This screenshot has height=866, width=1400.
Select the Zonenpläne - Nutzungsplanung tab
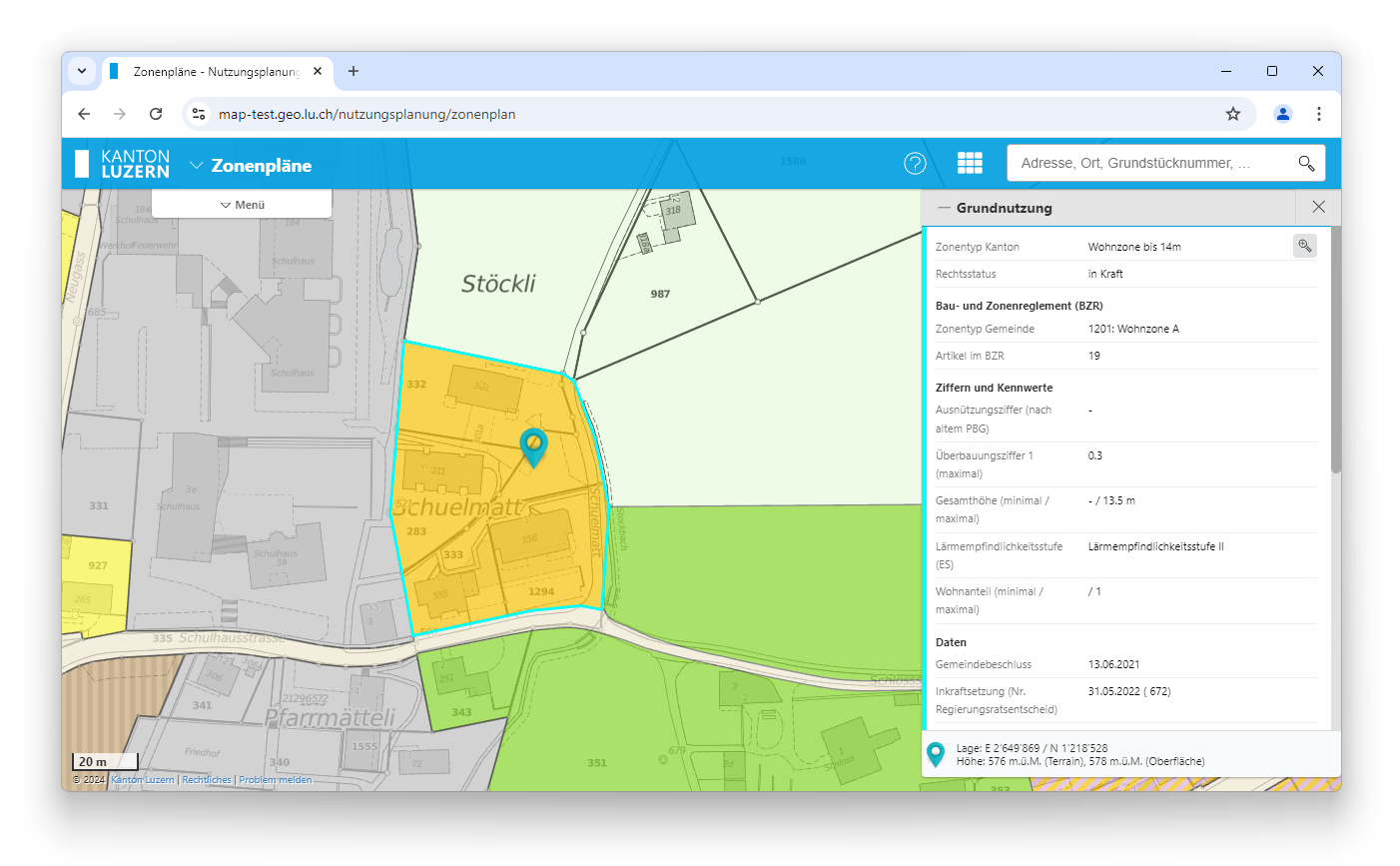click(217, 71)
